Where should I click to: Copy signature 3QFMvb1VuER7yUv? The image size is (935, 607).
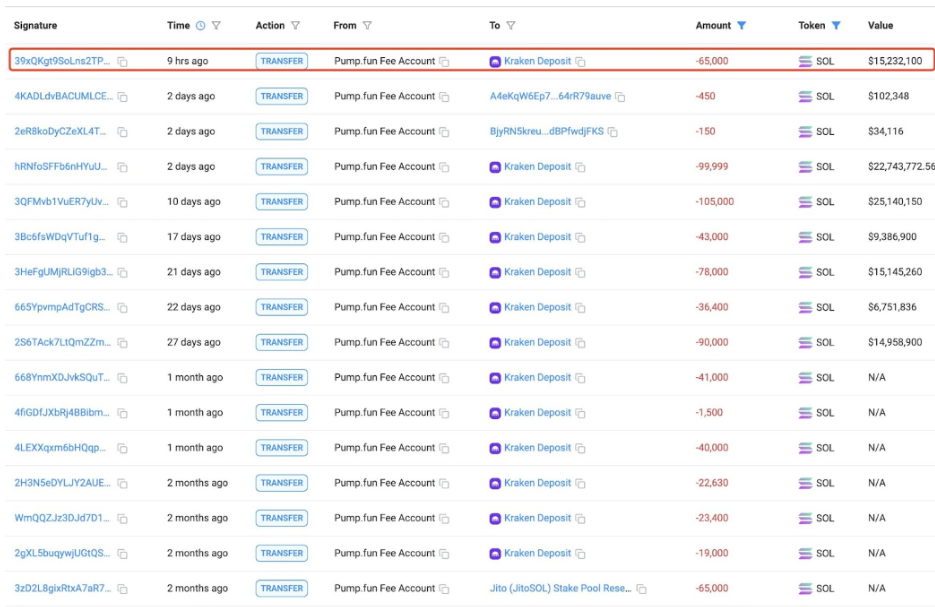click(x=122, y=202)
